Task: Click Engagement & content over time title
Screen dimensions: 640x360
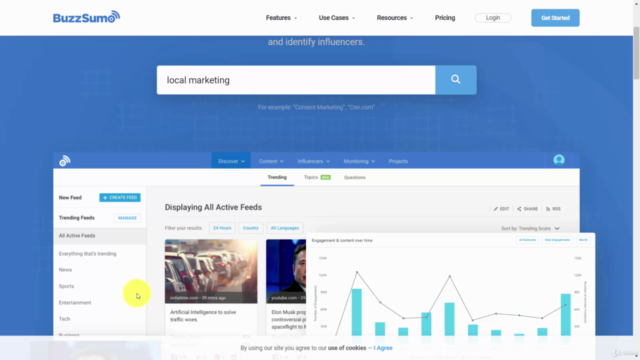Action: pos(342,240)
